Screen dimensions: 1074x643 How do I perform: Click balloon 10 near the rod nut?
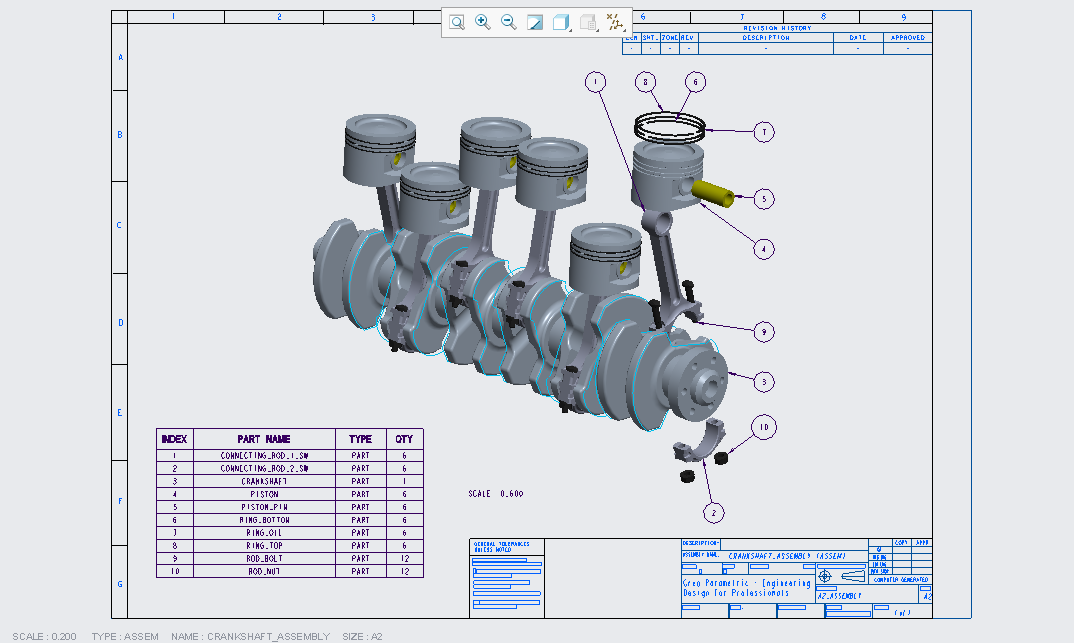click(763, 428)
